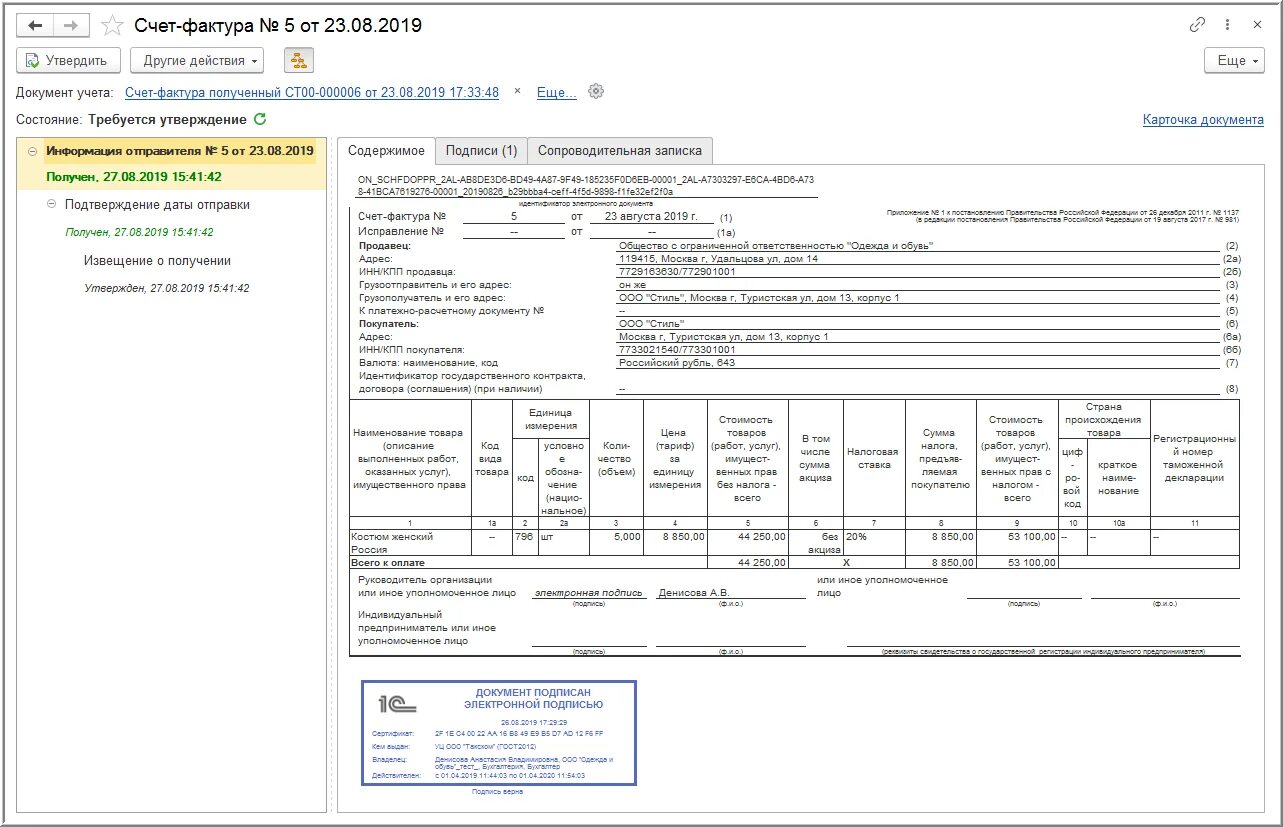
Task: Go back with the left arrow button
Action: [x=35, y=25]
